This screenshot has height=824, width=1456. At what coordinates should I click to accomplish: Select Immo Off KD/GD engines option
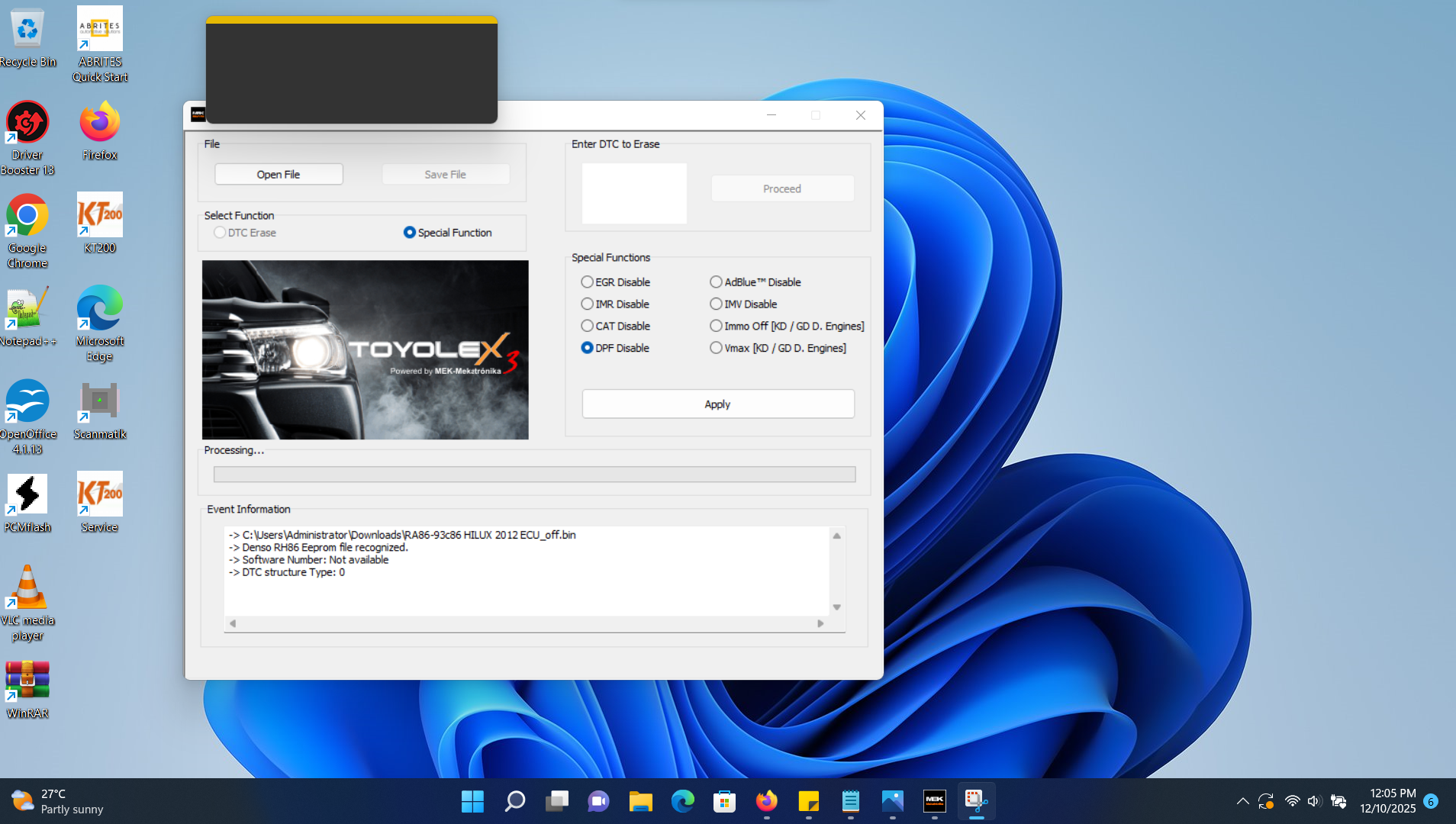coord(716,326)
